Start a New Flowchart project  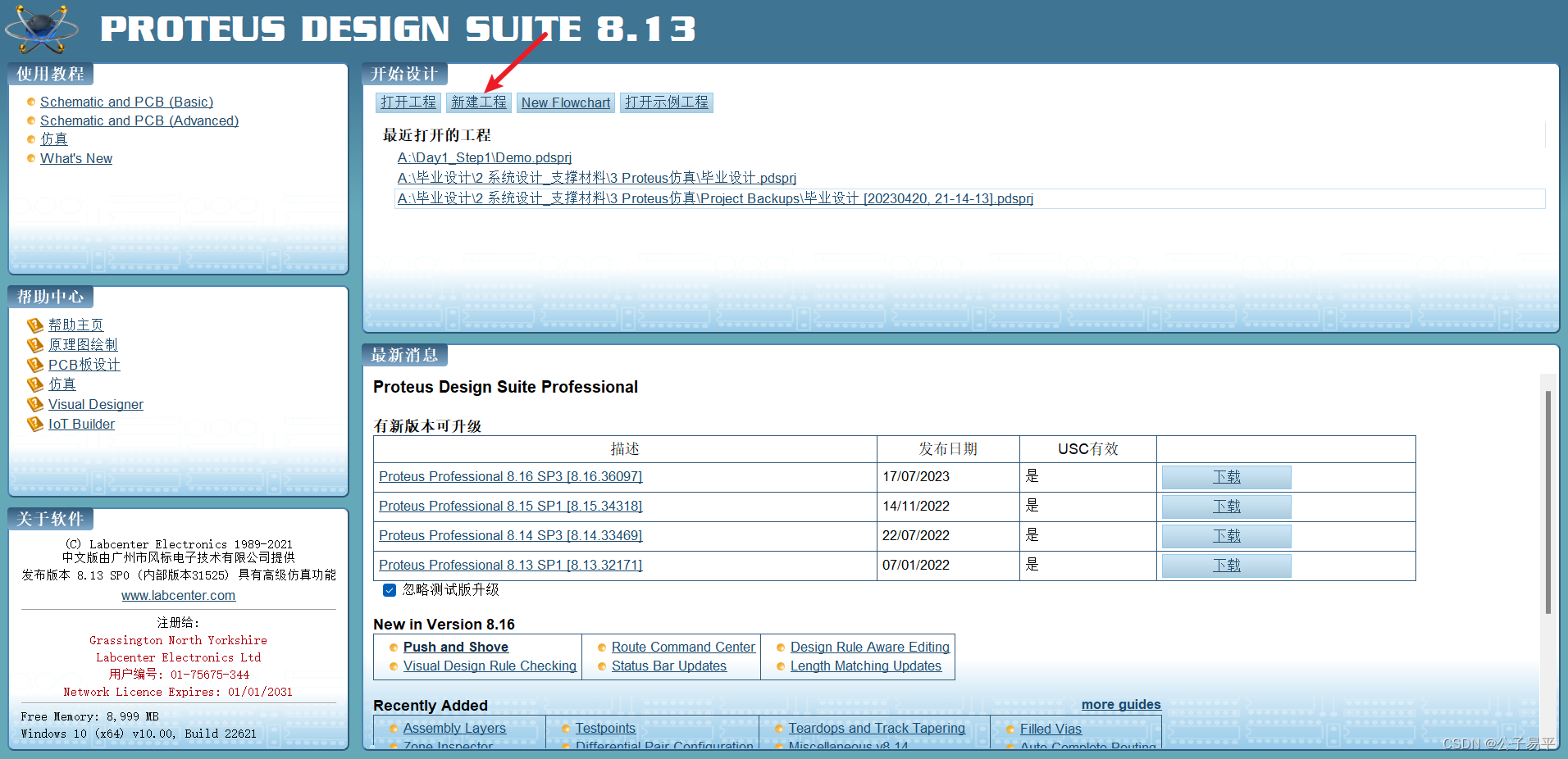coord(566,102)
